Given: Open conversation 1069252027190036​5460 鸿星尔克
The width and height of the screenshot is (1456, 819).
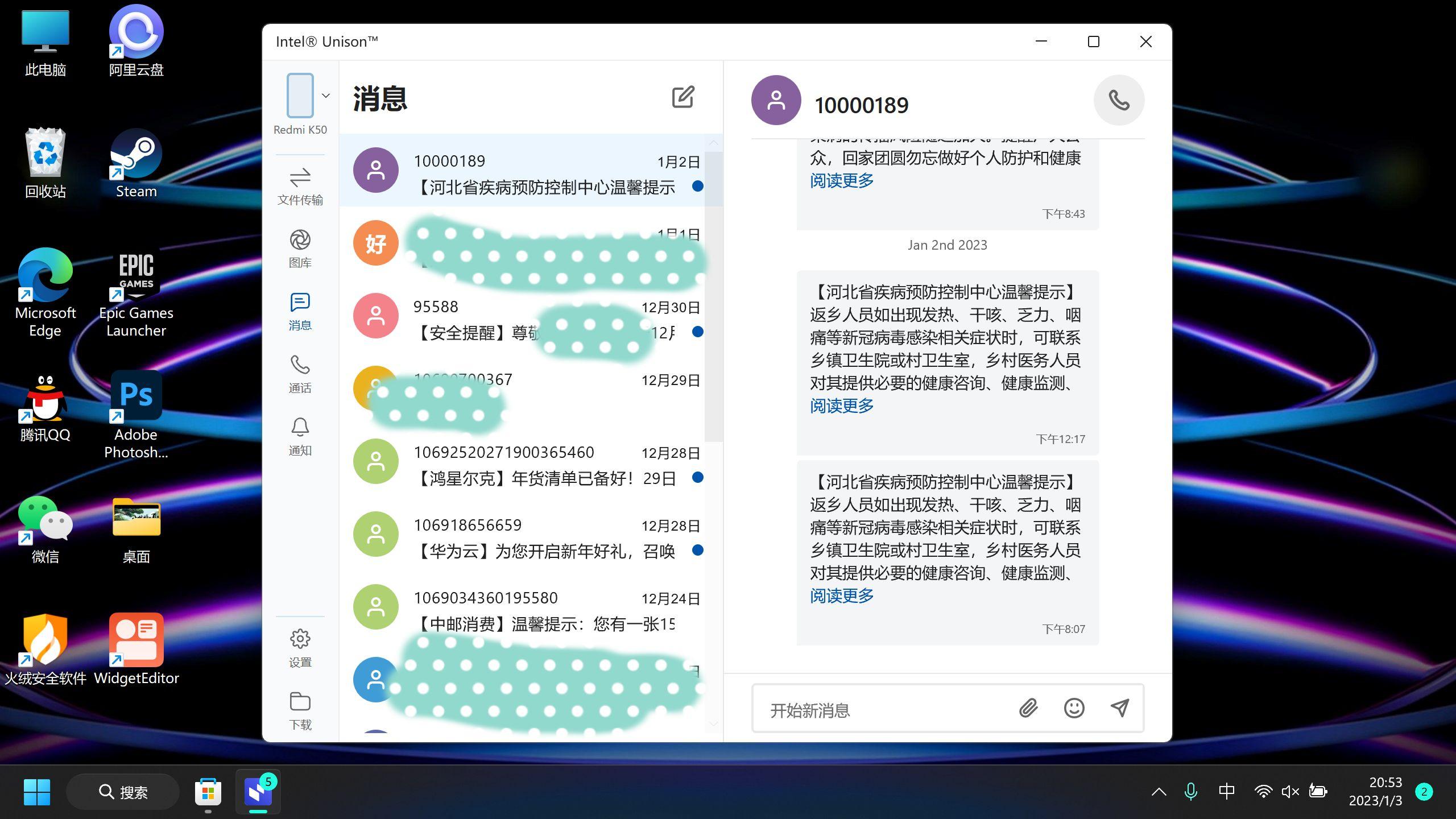Looking at the screenshot, I should point(522,462).
